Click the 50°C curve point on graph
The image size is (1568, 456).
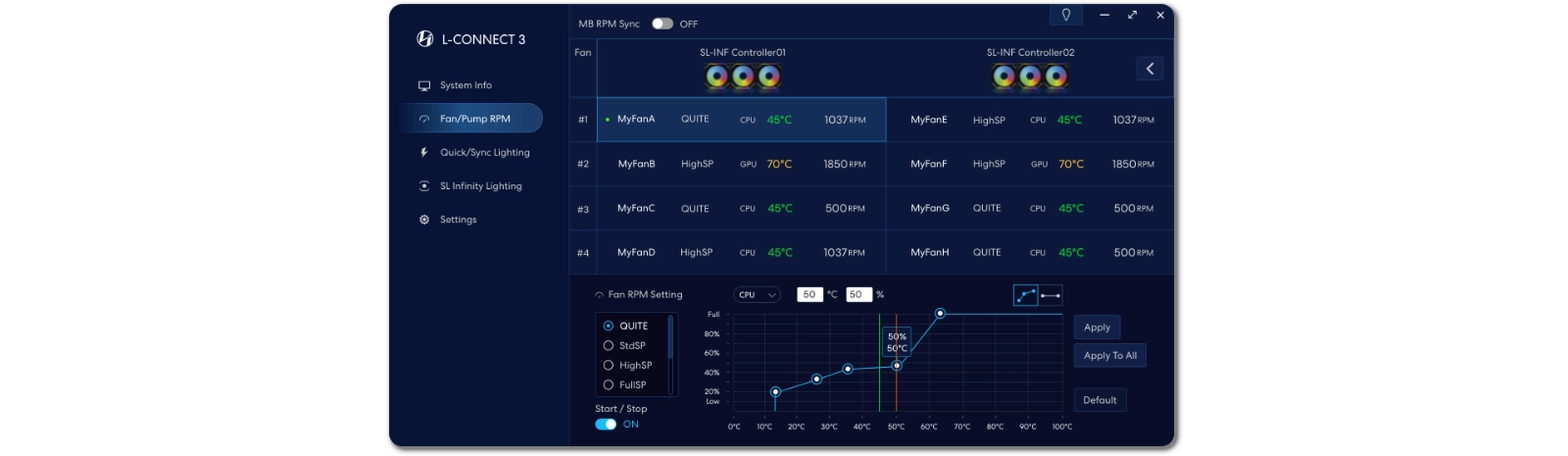click(x=897, y=366)
